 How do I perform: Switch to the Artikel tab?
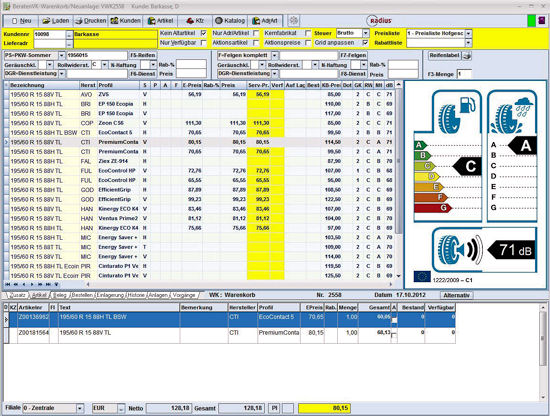pos(39,295)
